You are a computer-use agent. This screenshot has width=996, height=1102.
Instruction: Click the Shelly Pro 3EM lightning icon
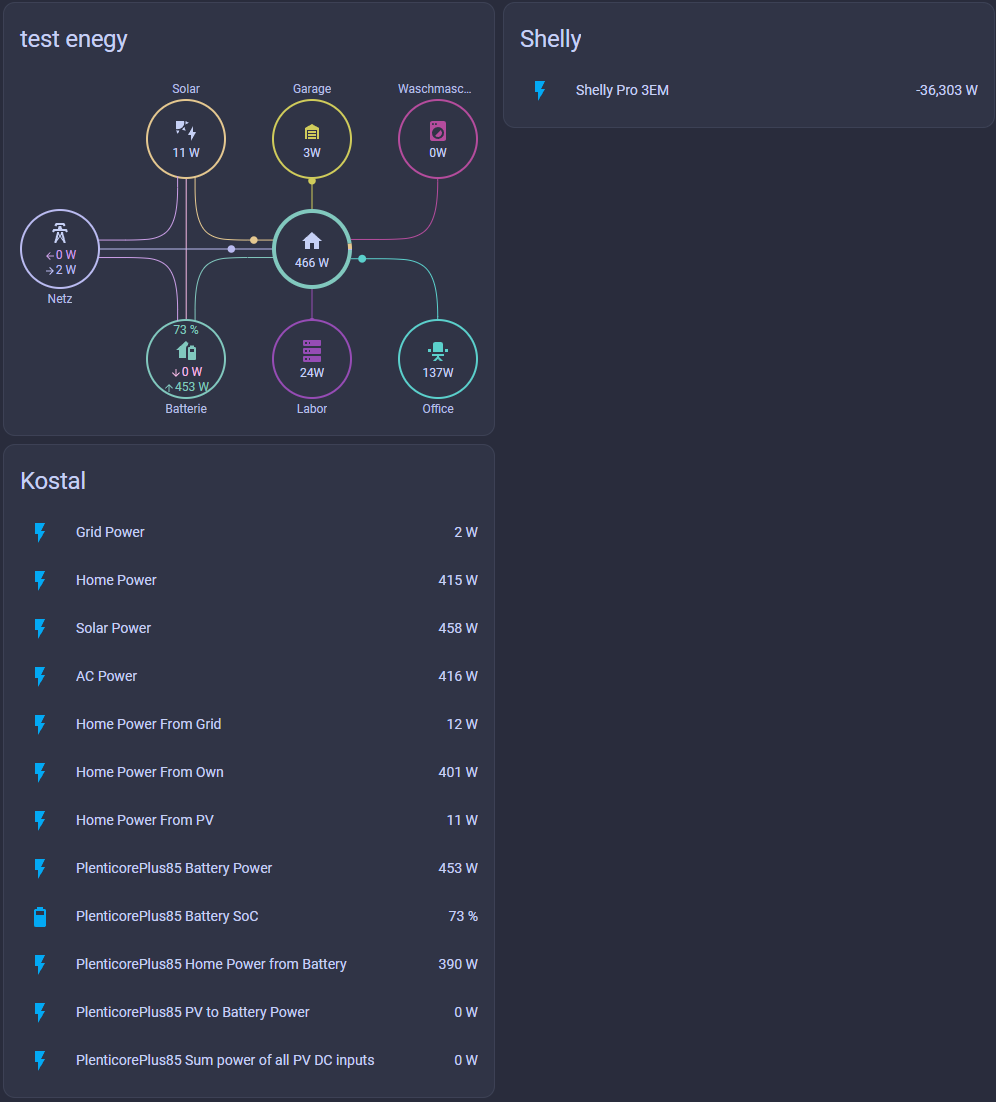coord(540,91)
